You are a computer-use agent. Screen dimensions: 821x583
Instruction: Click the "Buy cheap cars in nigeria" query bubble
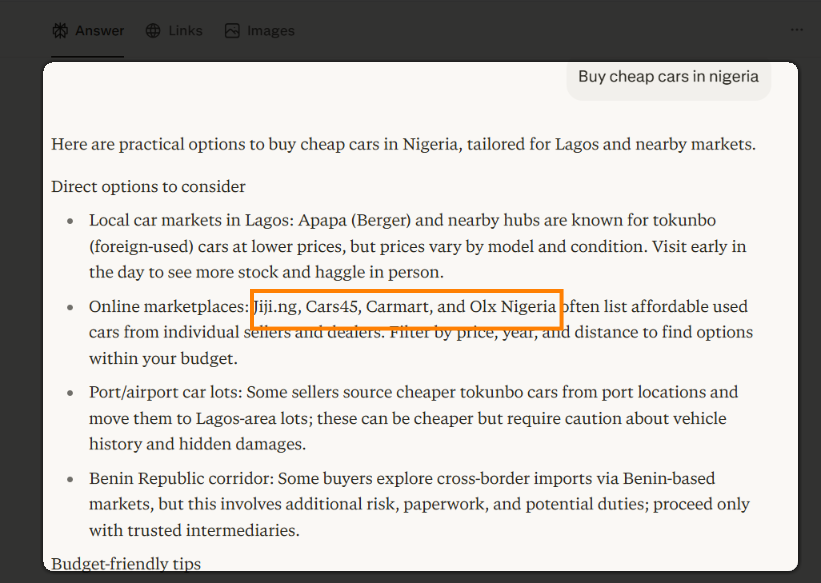click(669, 78)
